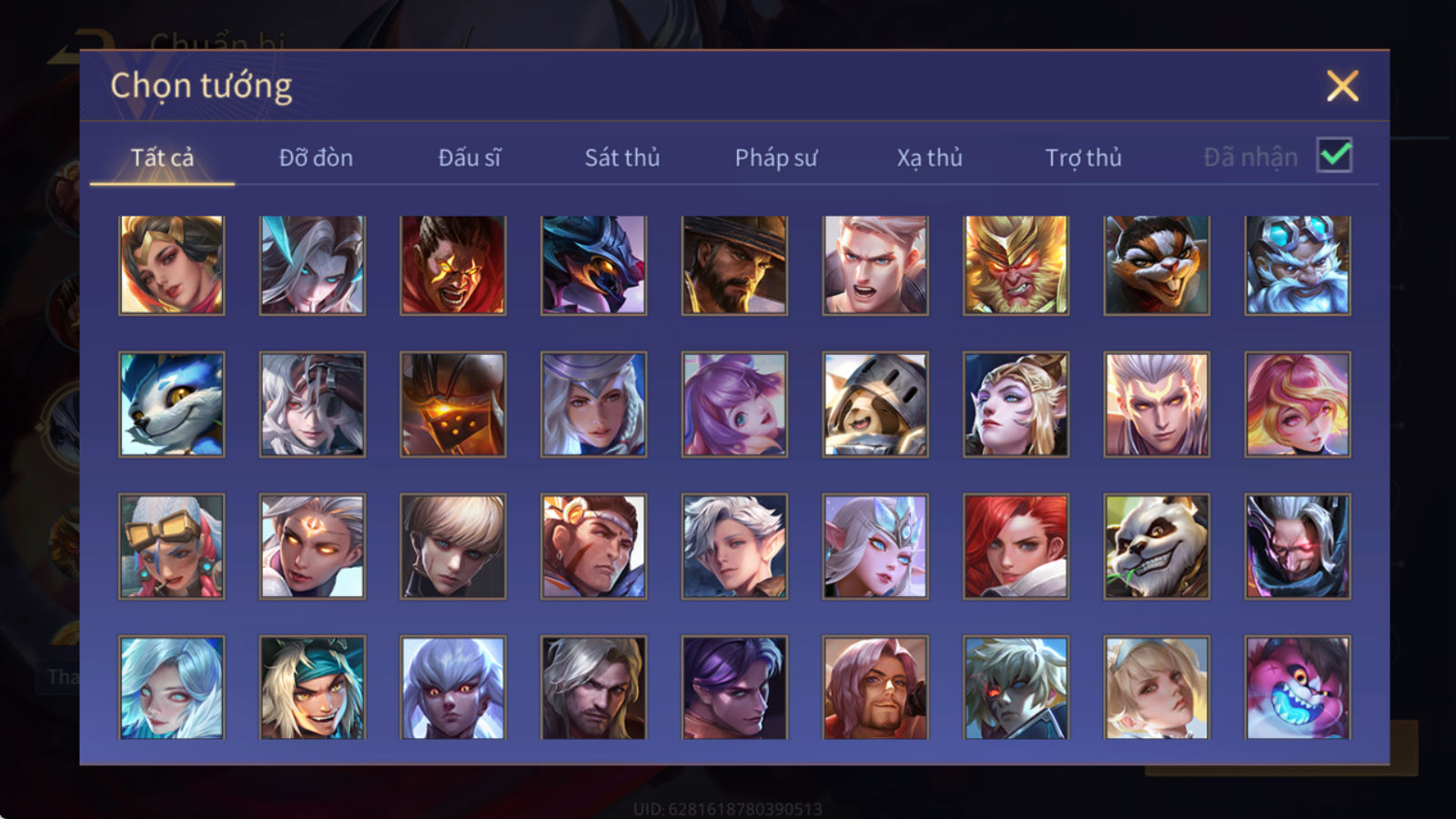Image resolution: width=1456 pixels, height=819 pixels.
Task: Pick the goggles girl with pink braids
Action: pyautogui.click(x=171, y=546)
